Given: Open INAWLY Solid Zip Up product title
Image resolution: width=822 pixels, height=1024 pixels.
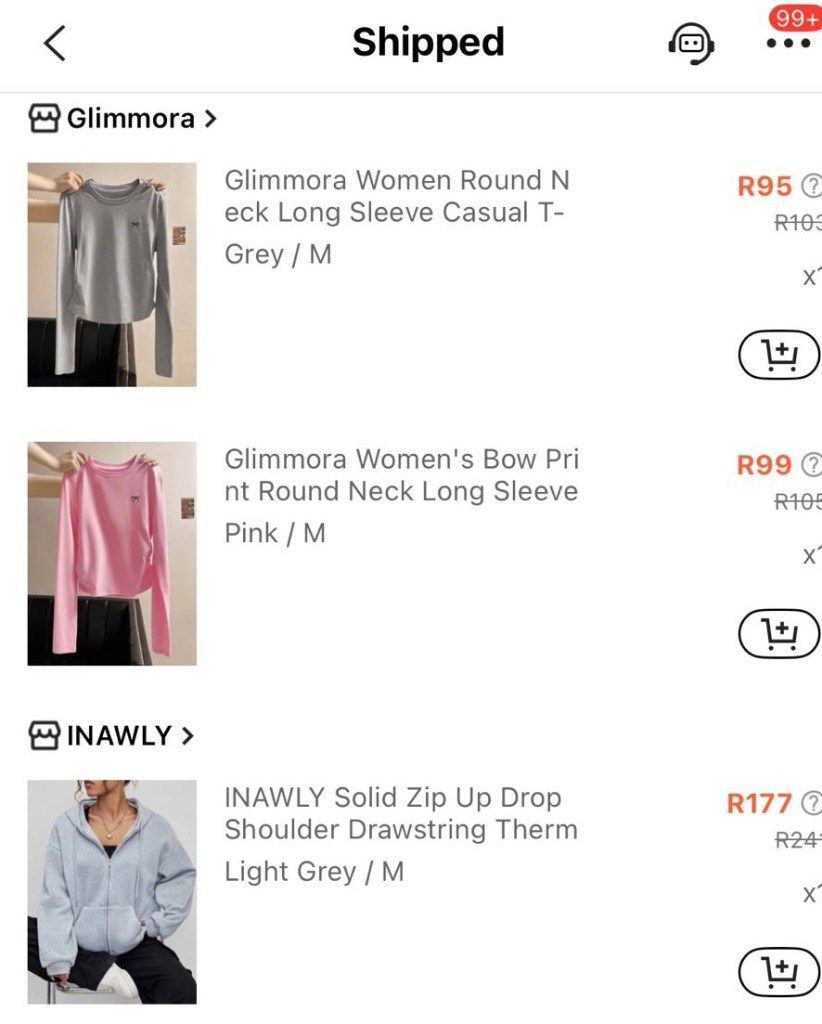Looking at the screenshot, I should [x=401, y=813].
